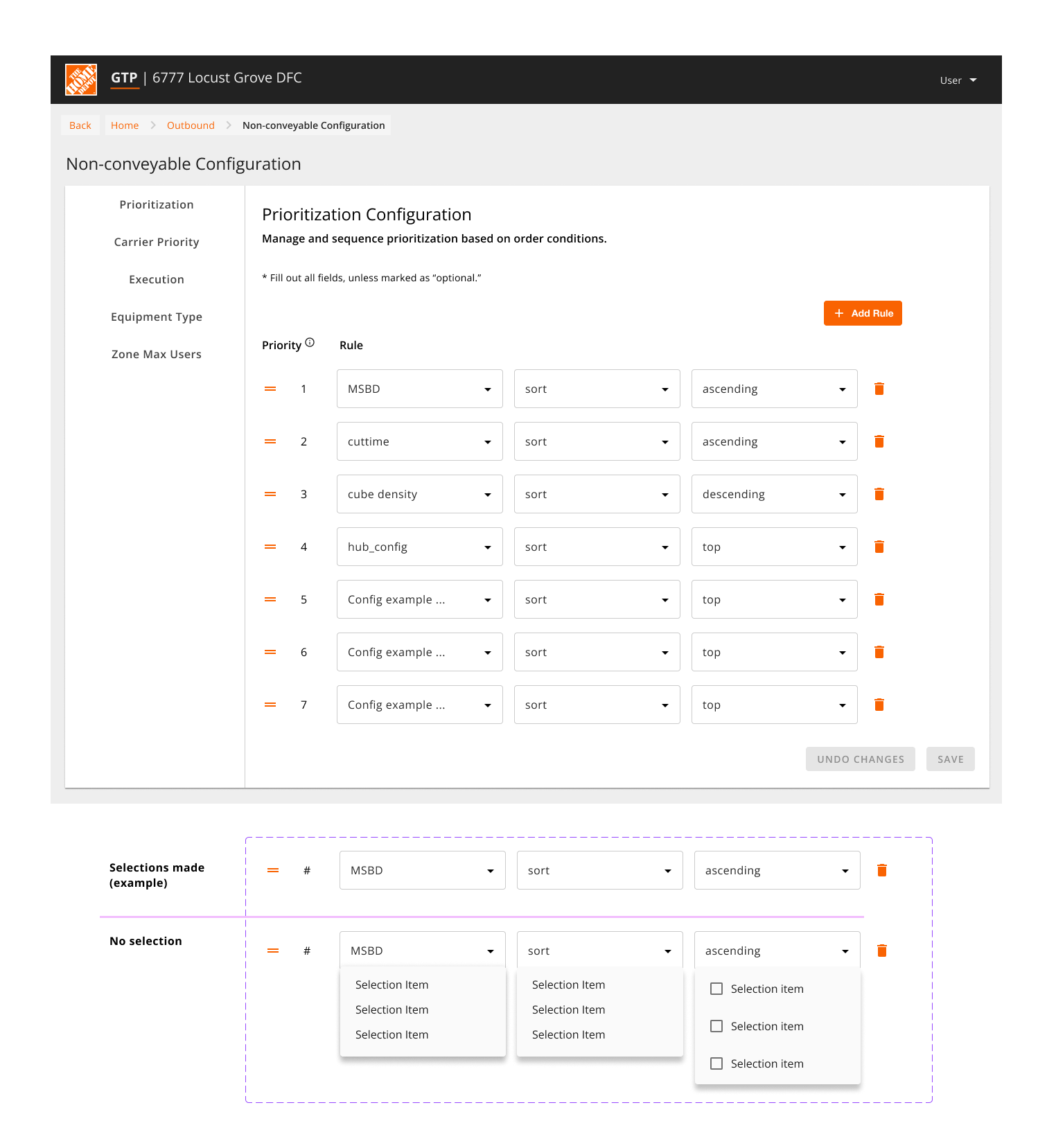Click the Back breadcrumb button
This screenshot has width=1056, height=1148.
point(80,125)
